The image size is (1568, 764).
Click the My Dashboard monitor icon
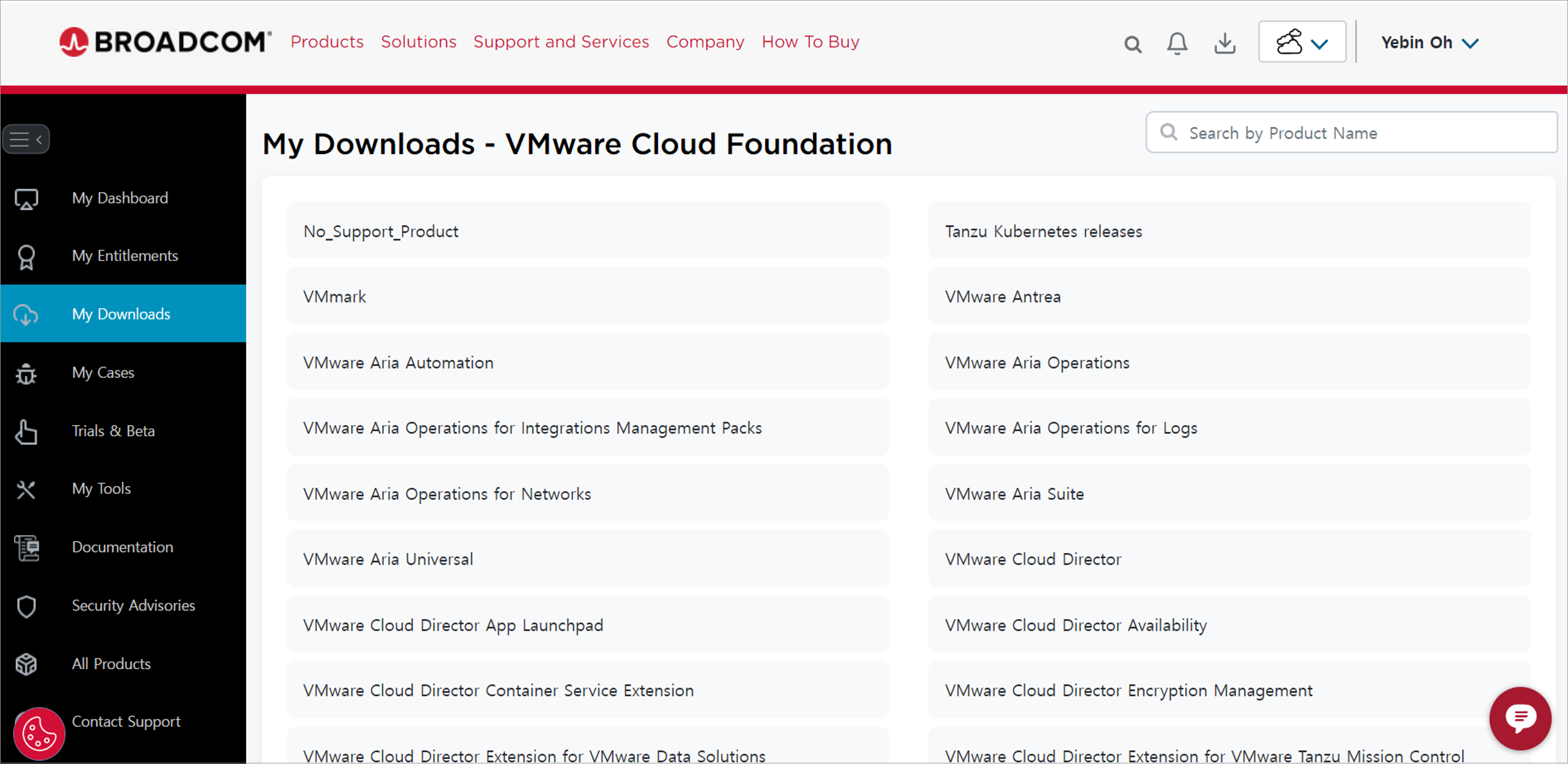point(26,198)
